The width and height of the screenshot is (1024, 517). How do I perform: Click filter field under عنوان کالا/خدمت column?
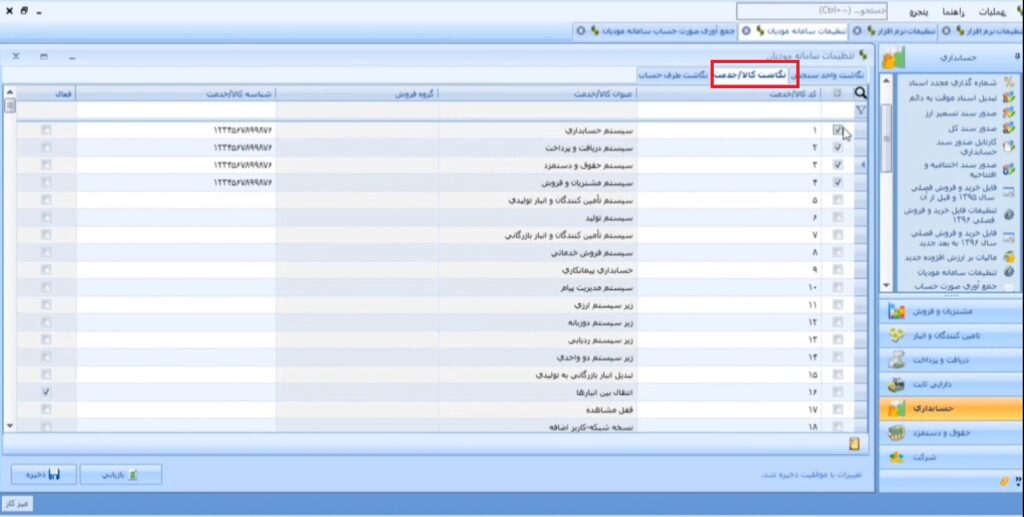(x=537, y=110)
